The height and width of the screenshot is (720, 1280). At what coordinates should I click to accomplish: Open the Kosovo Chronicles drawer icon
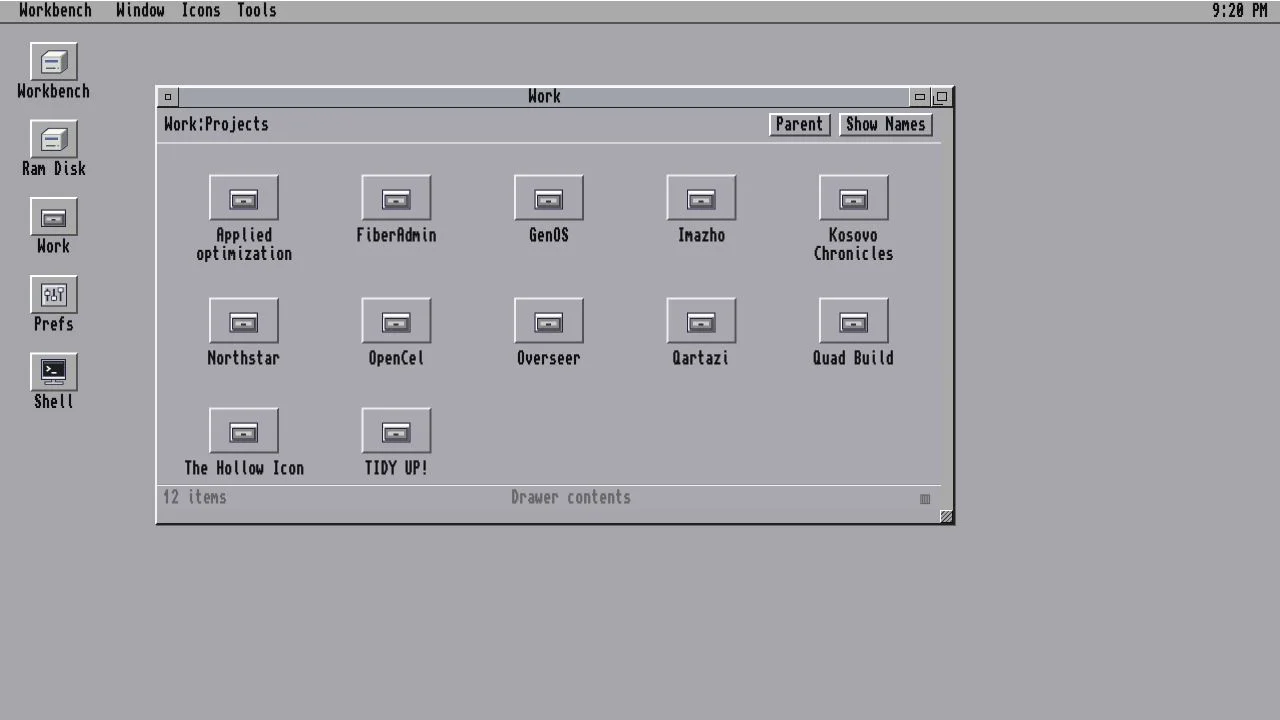[x=853, y=198]
